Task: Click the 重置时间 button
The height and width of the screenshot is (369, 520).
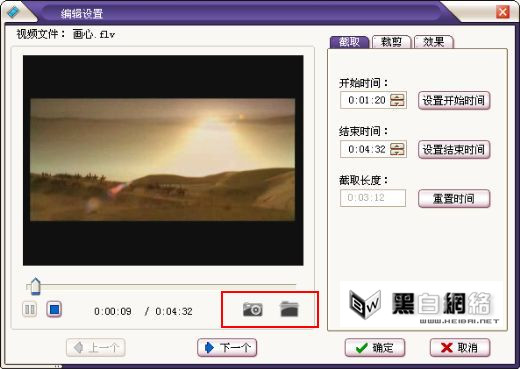Action: point(454,199)
